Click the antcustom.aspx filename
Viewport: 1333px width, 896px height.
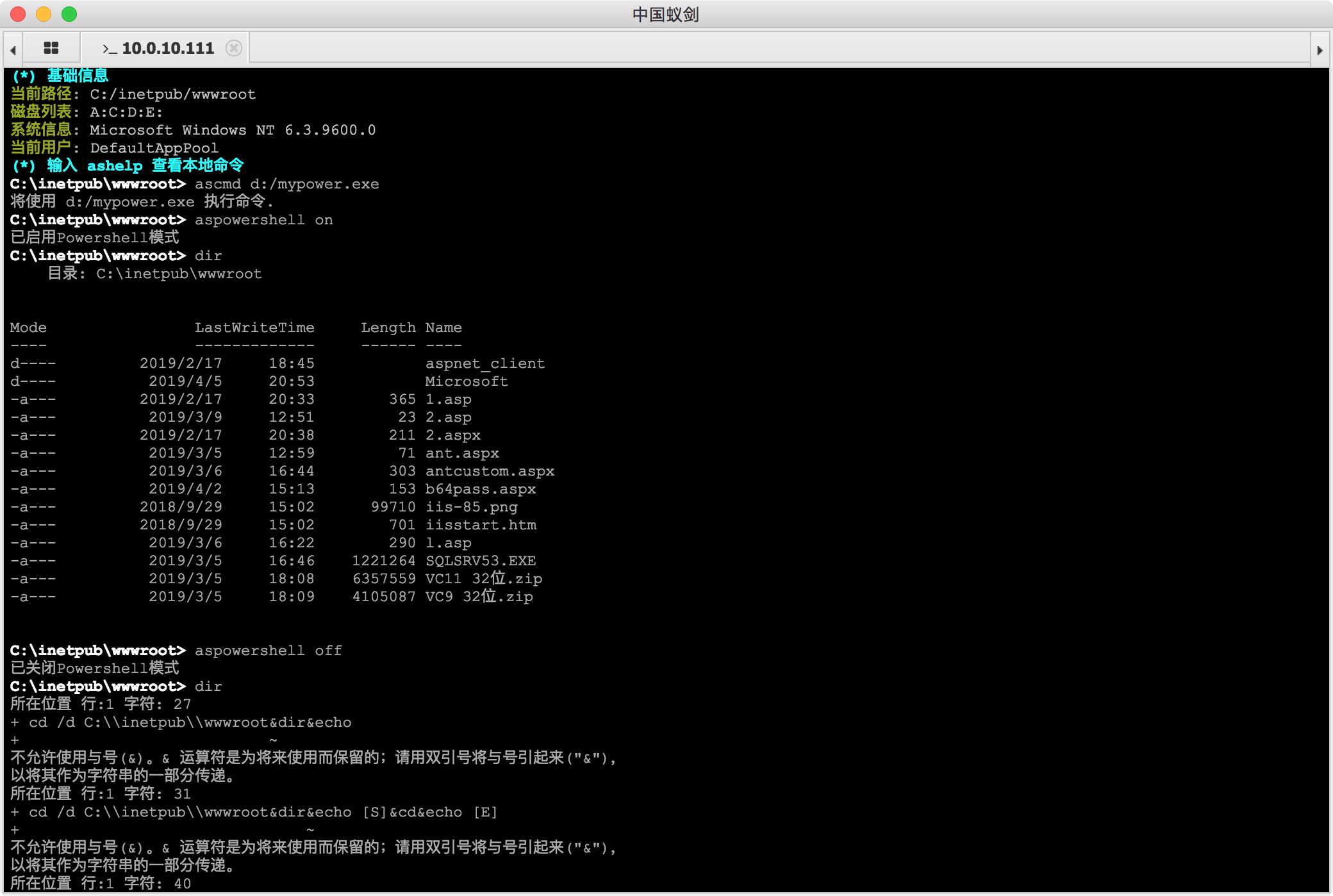[490, 471]
